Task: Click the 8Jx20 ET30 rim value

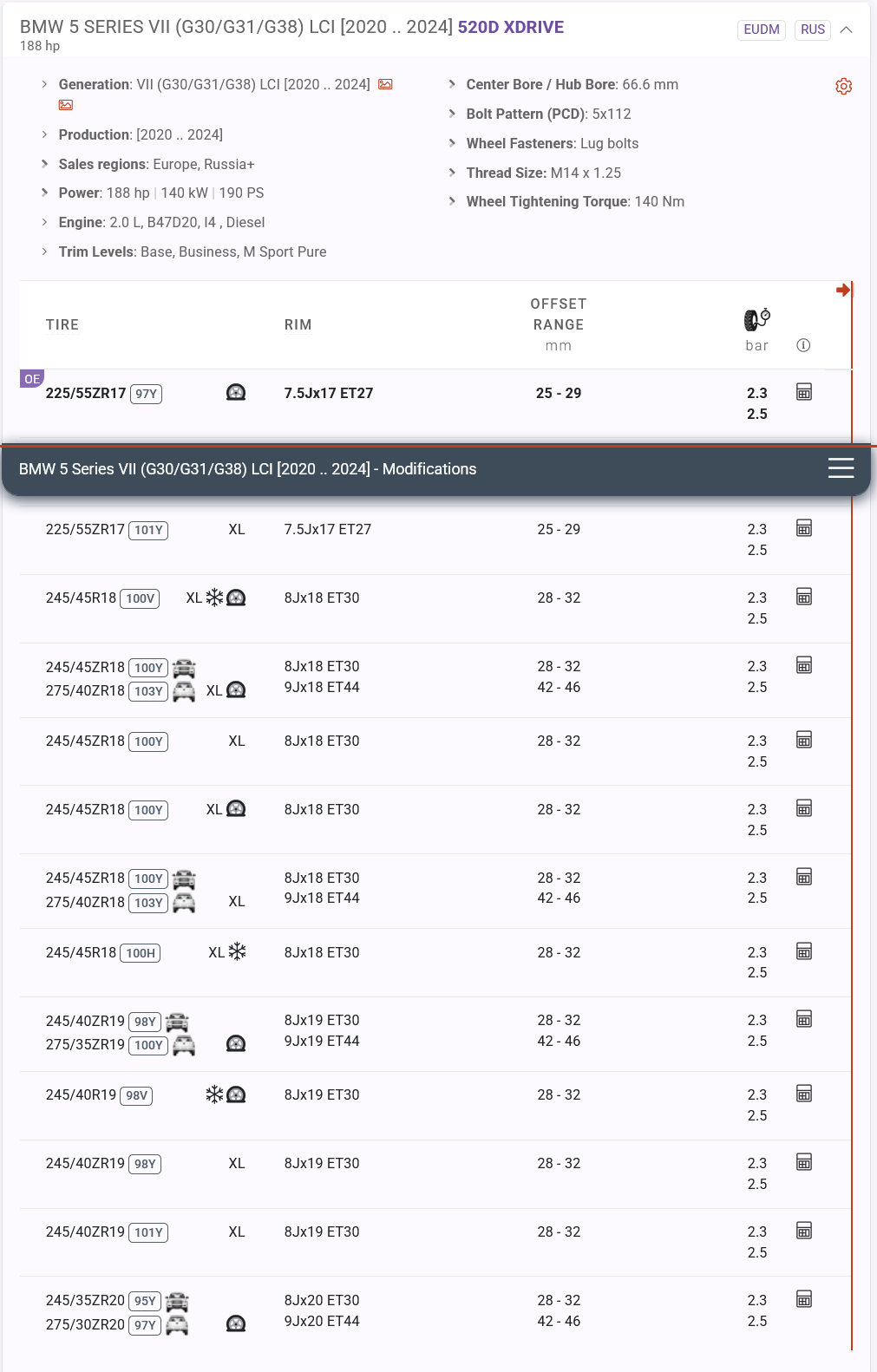Action: click(322, 1300)
